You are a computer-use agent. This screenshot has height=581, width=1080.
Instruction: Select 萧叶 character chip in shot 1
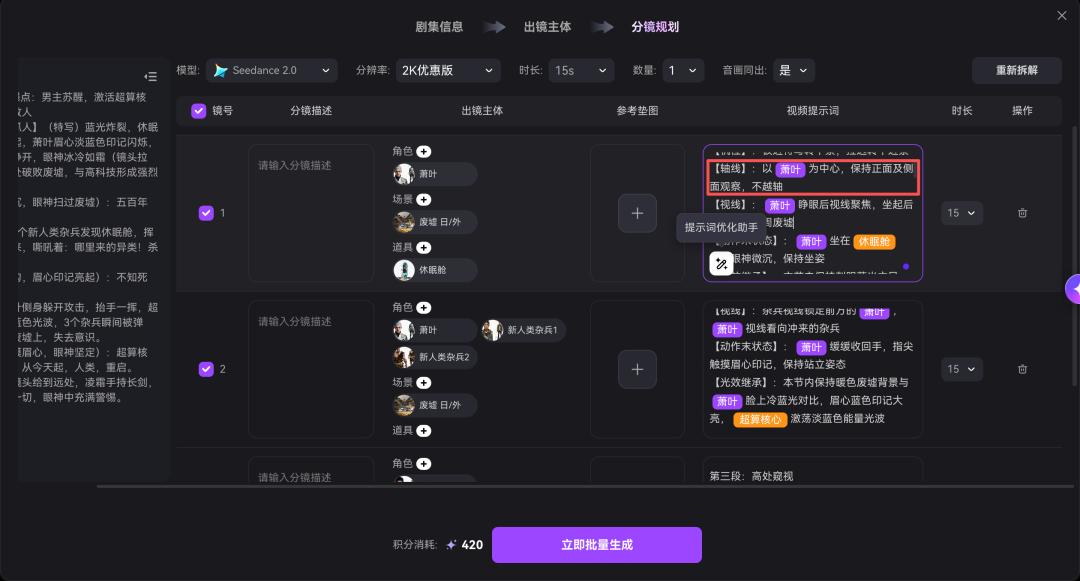point(435,174)
